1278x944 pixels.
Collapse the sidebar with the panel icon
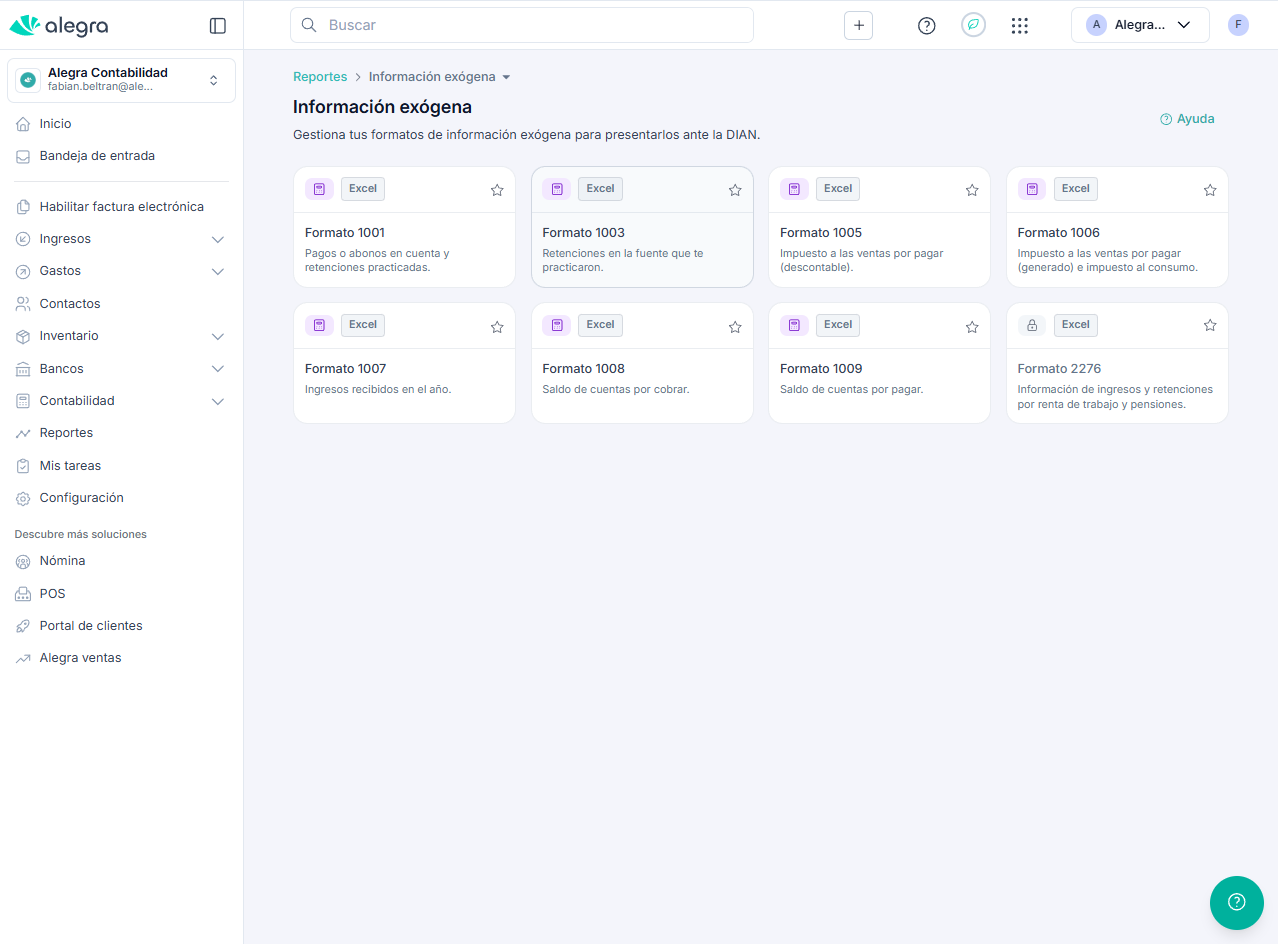tap(217, 25)
